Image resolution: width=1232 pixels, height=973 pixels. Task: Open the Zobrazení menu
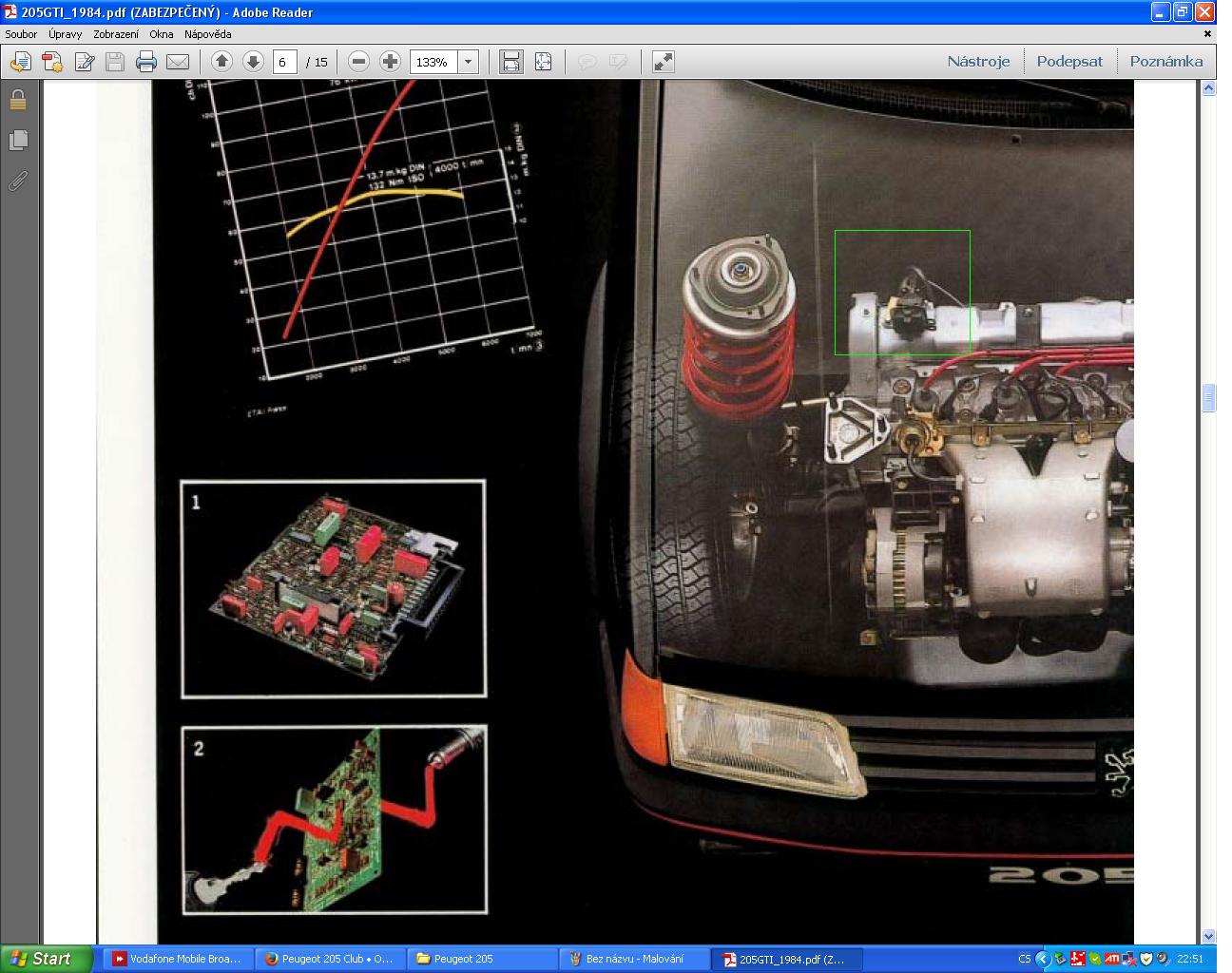115,34
